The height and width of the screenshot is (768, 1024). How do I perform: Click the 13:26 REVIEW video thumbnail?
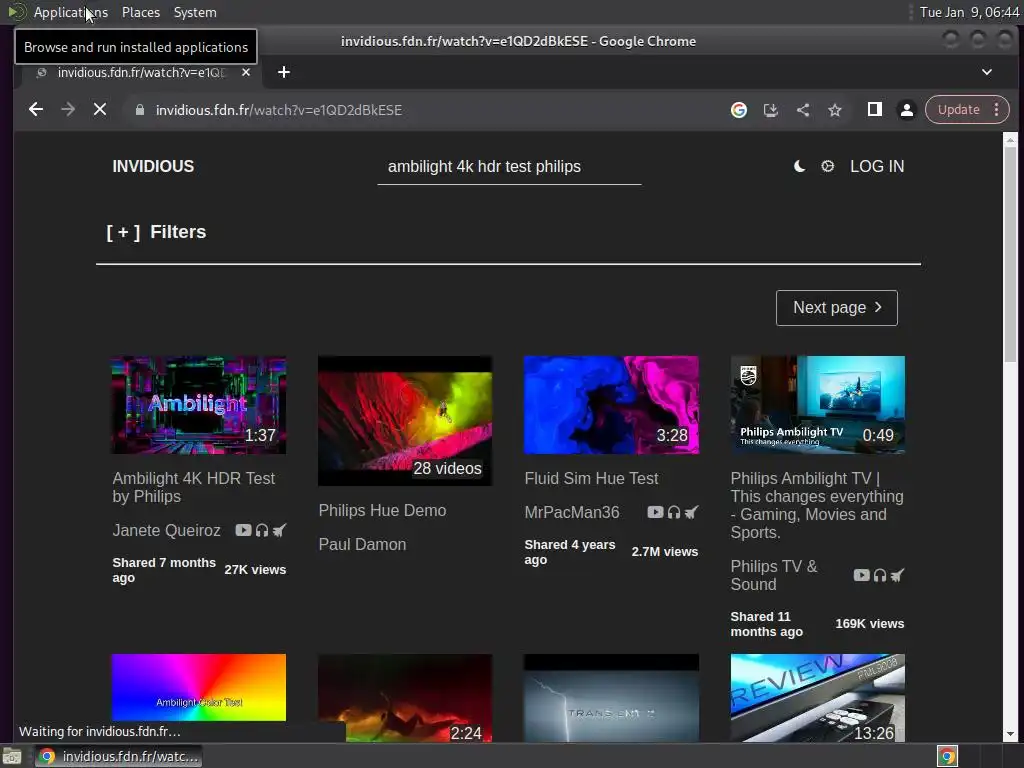[818, 697]
